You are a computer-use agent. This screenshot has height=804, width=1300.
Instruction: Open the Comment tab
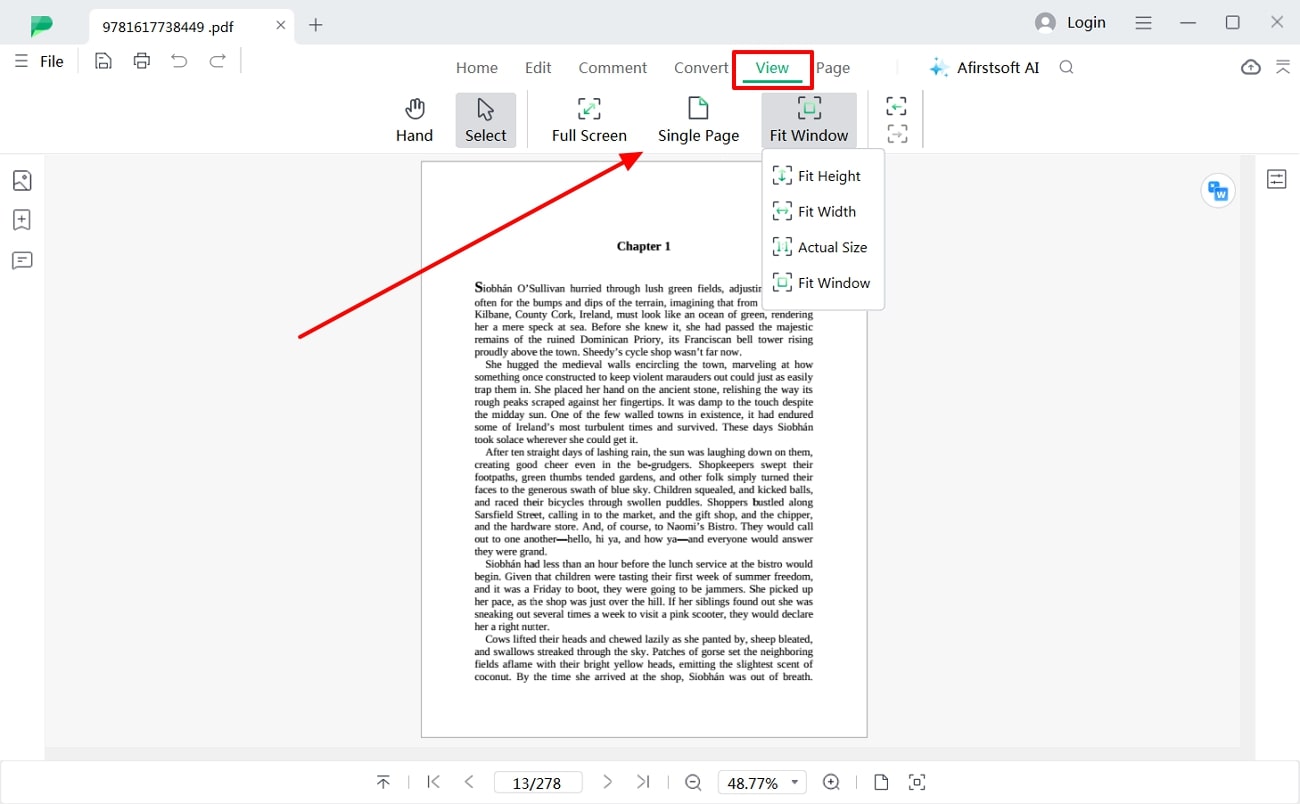tap(613, 68)
